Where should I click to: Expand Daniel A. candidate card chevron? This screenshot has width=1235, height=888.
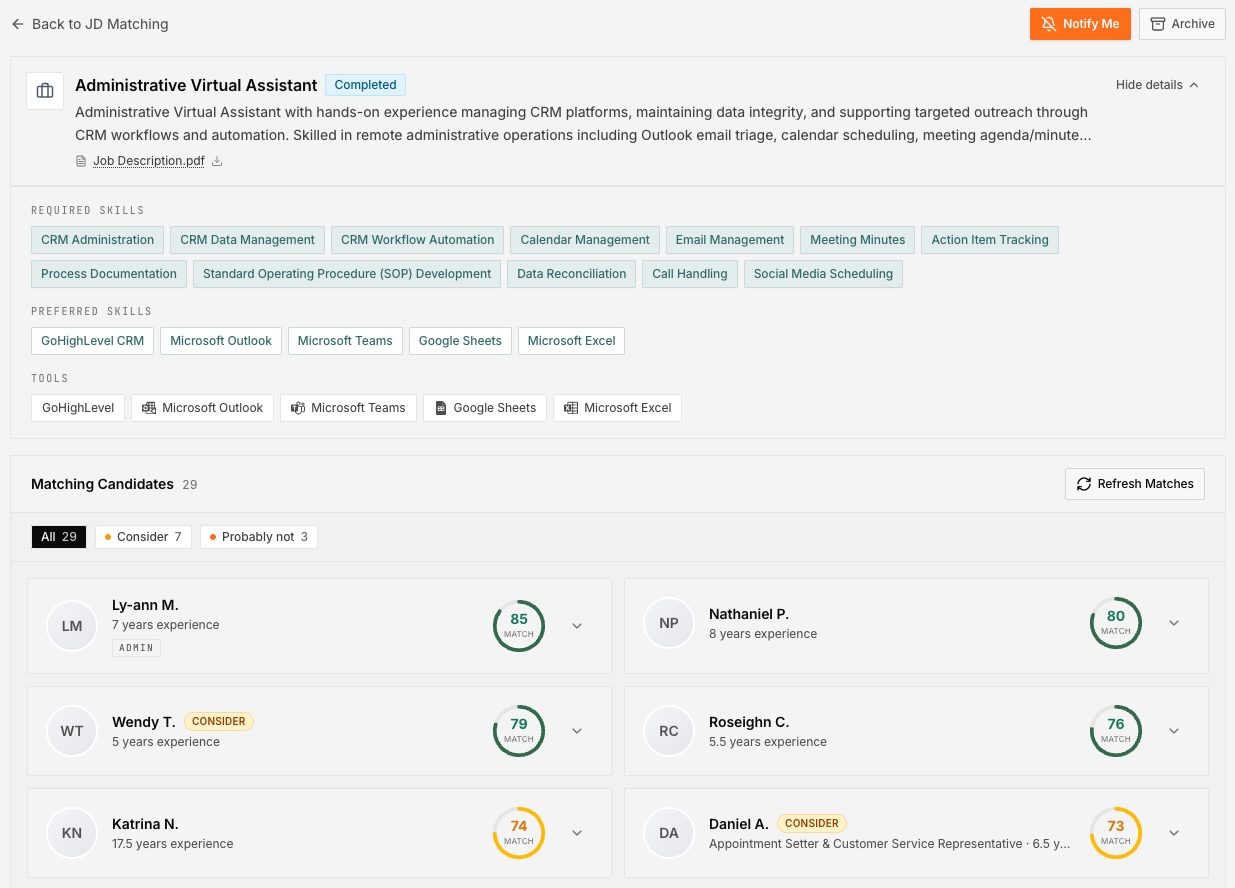point(1174,833)
